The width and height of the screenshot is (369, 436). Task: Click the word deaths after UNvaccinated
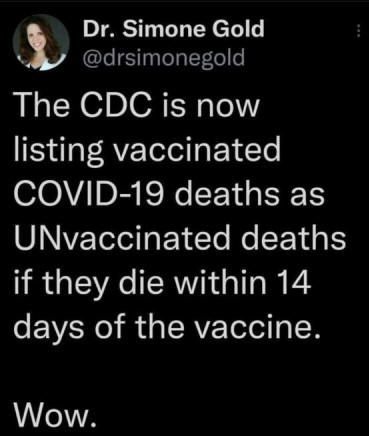click(x=293, y=238)
